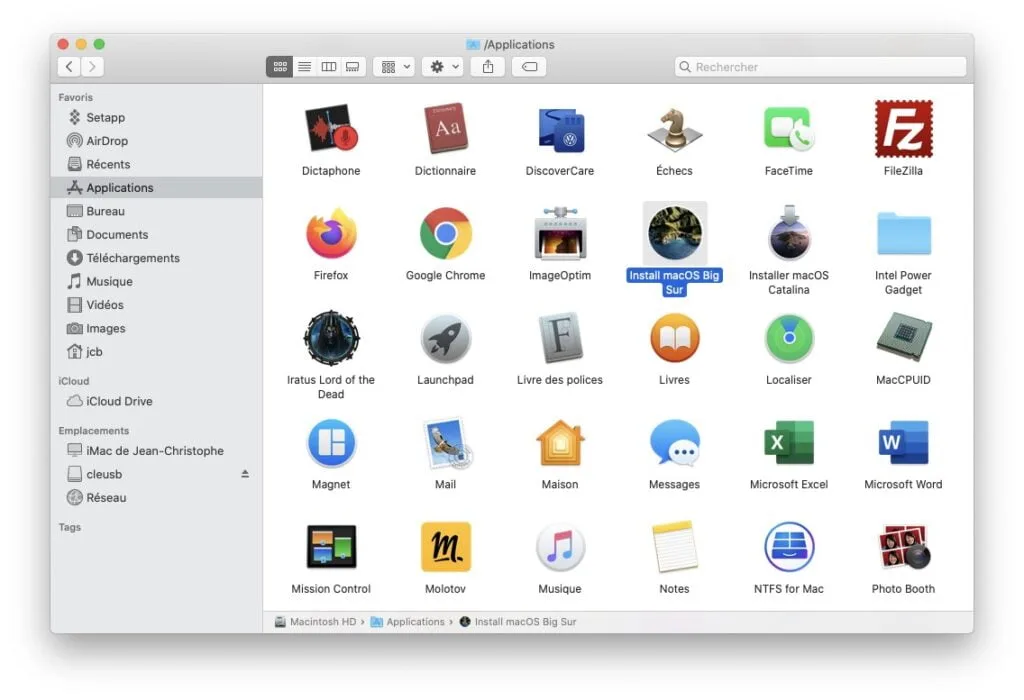The width and height of the screenshot is (1024, 700).
Task: Go forward with the forward arrow
Action: pos(93,67)
